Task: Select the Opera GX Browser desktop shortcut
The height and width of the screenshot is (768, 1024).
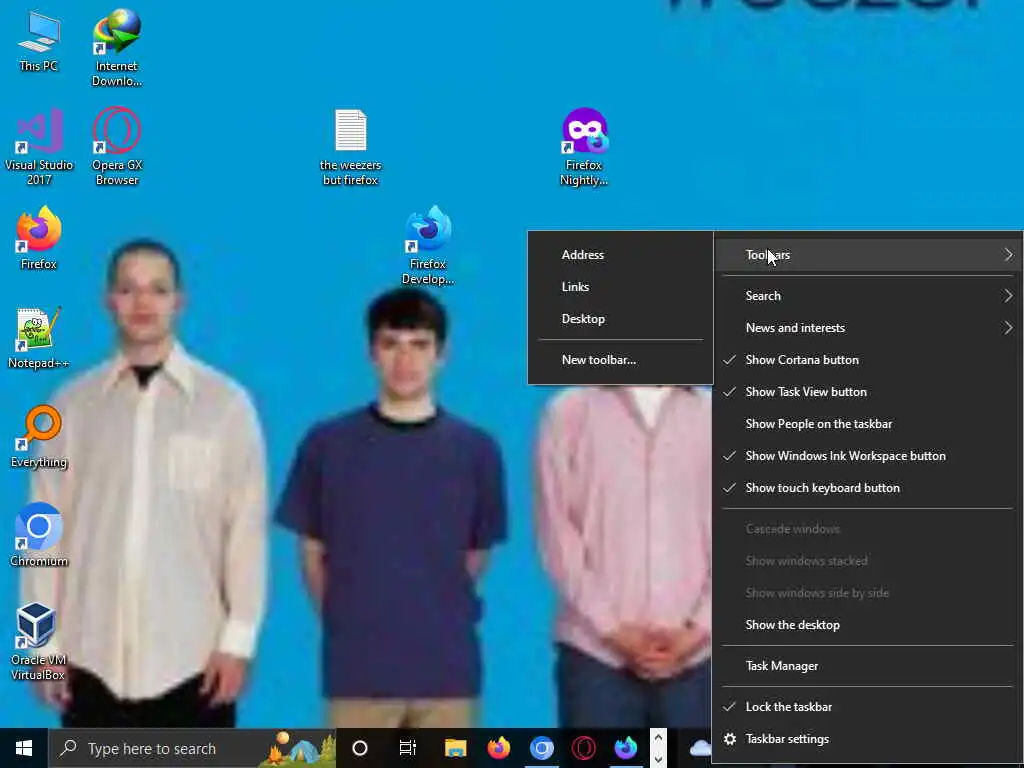Action: (117, 147)
